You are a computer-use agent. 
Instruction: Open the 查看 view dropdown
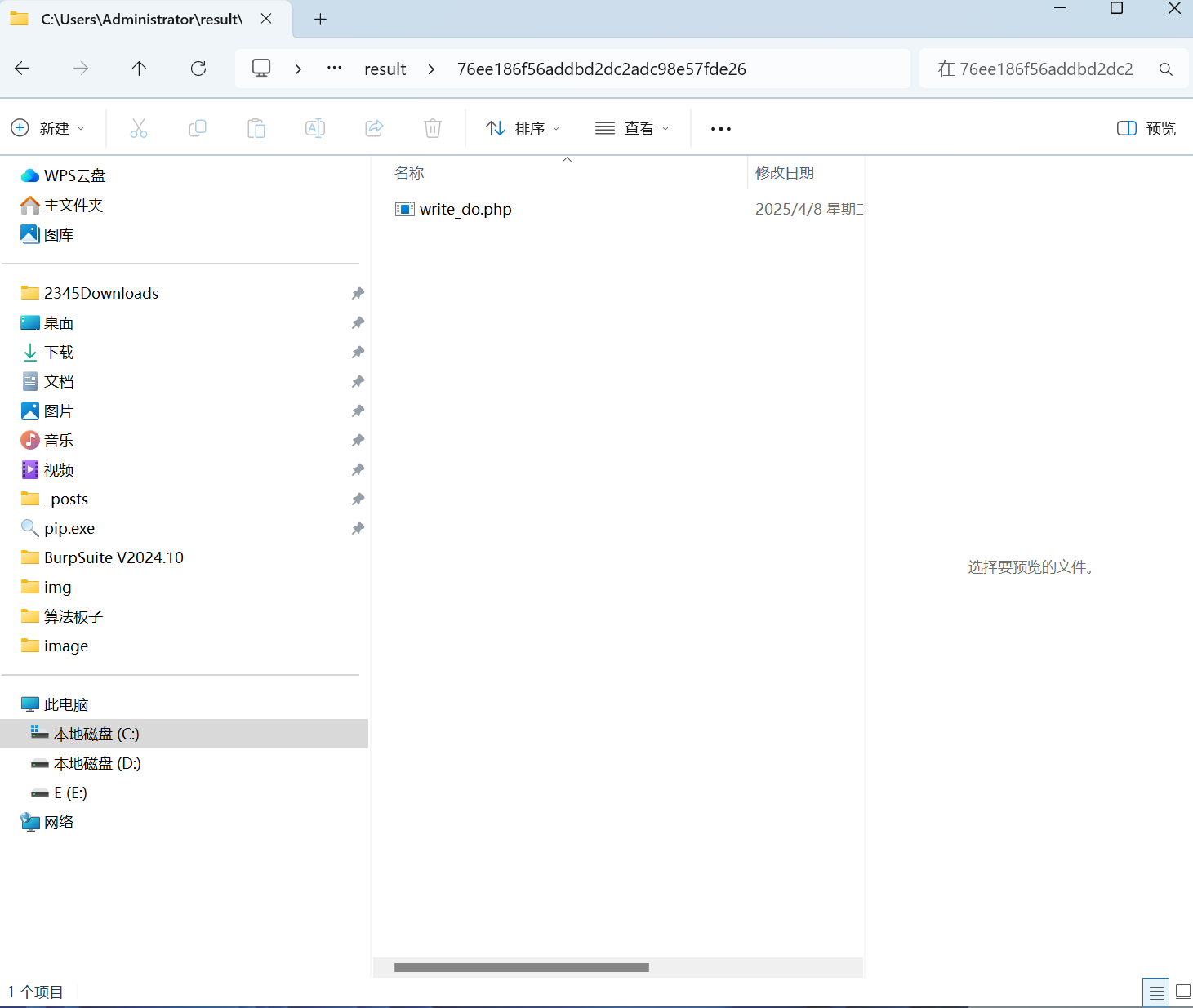tap(632, 128)
